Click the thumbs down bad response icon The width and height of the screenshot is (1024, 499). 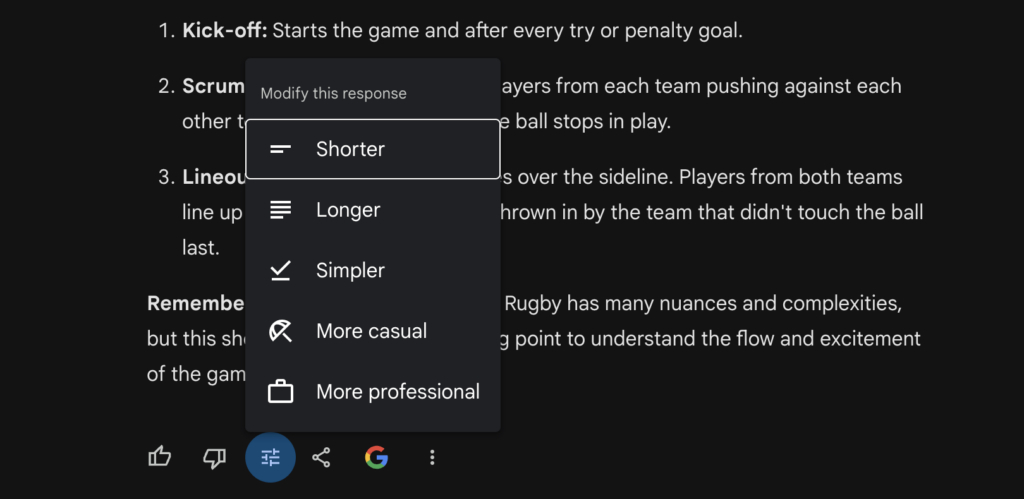(214, 458)
